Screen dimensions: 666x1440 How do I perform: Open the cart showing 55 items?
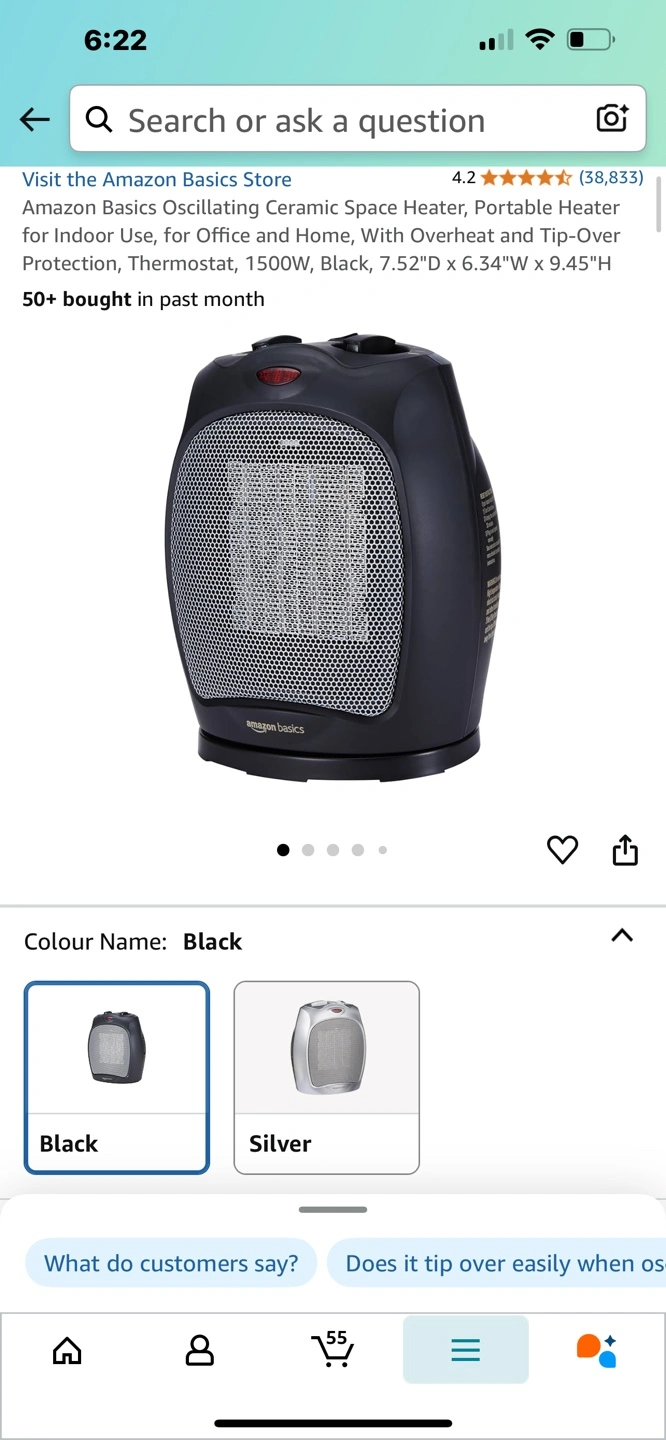click(x=333, y=1349)
